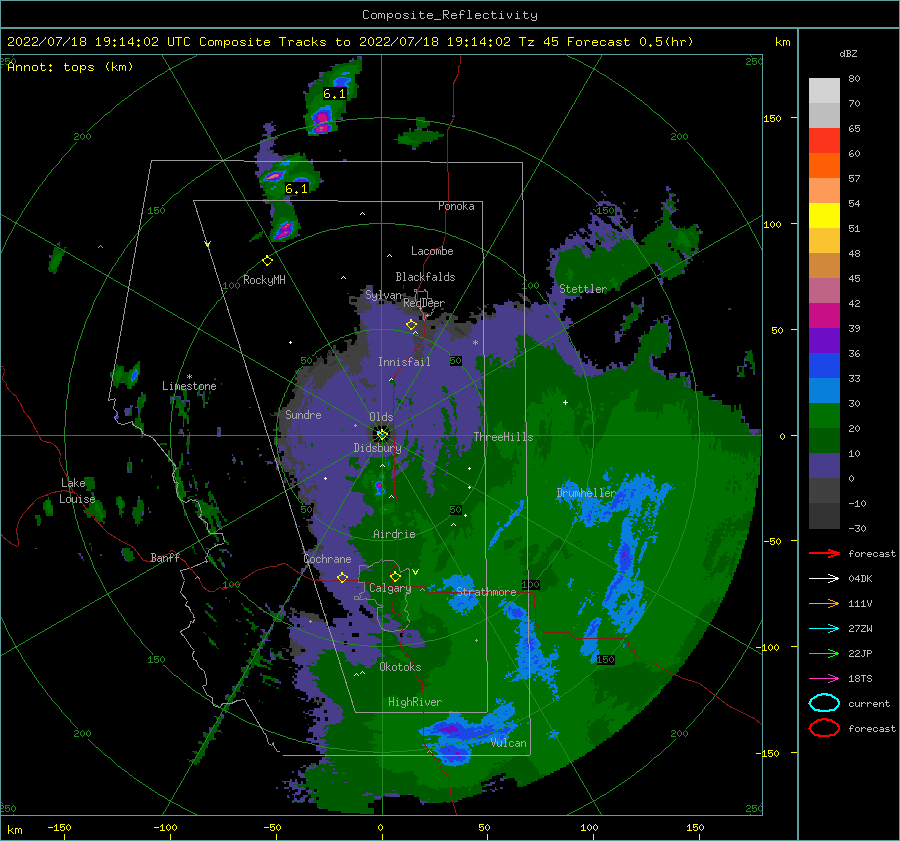Click the Calgary city label
Image resolution: width=900 pixels, height=841 pixels.
[390, 588]
